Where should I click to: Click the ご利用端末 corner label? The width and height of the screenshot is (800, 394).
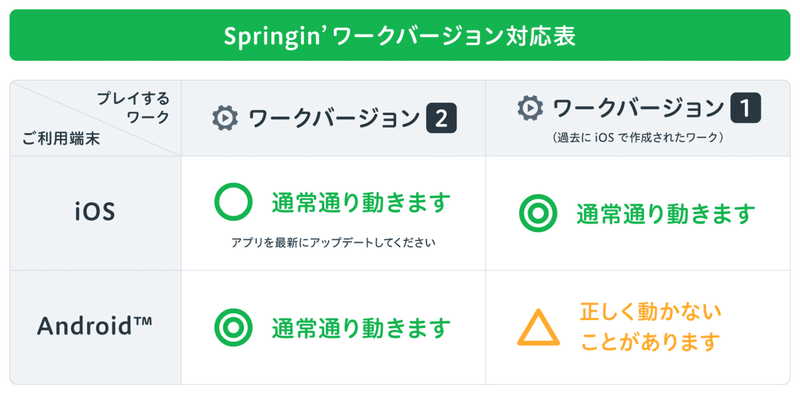[61, 139]
